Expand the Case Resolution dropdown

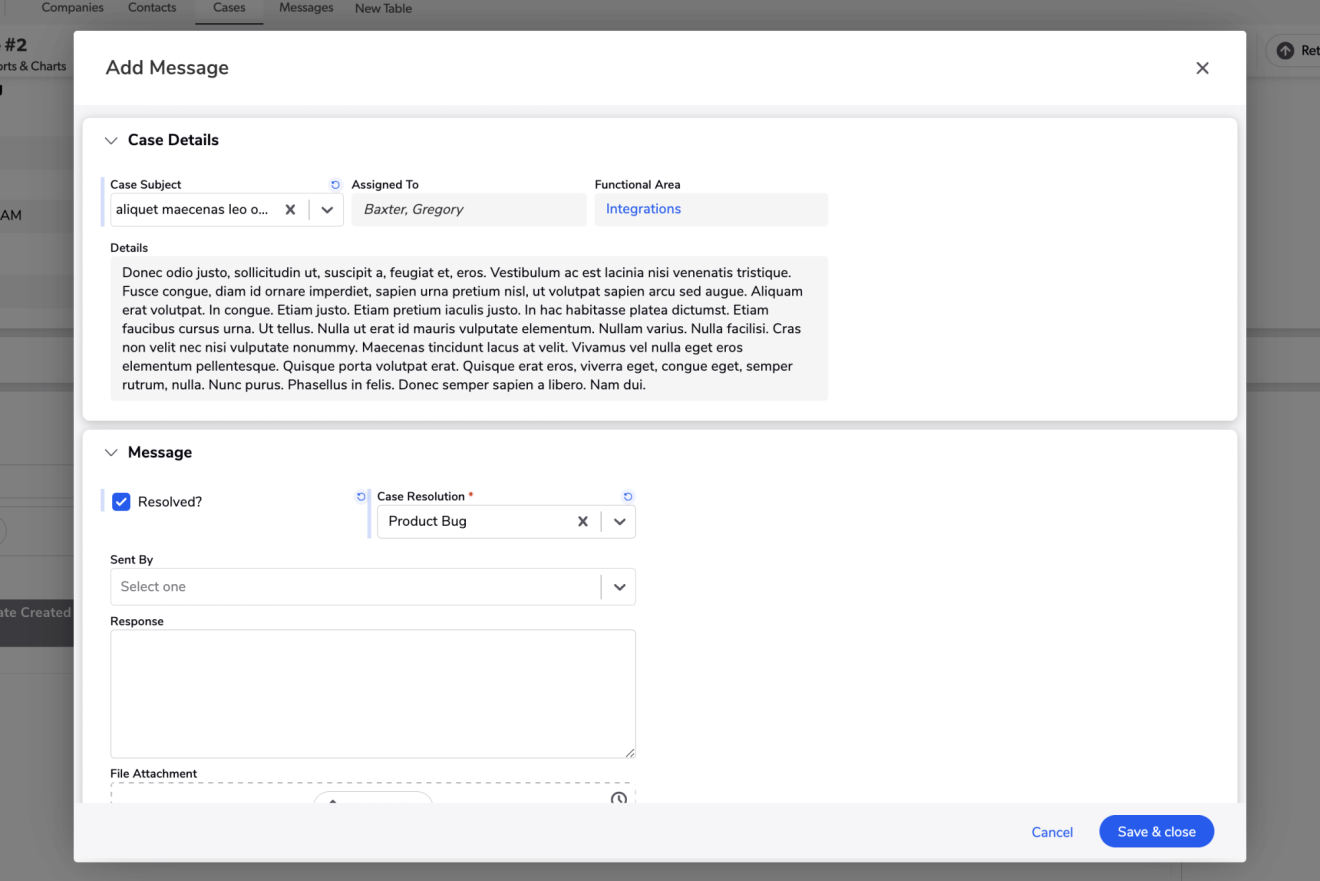(619, 522)
